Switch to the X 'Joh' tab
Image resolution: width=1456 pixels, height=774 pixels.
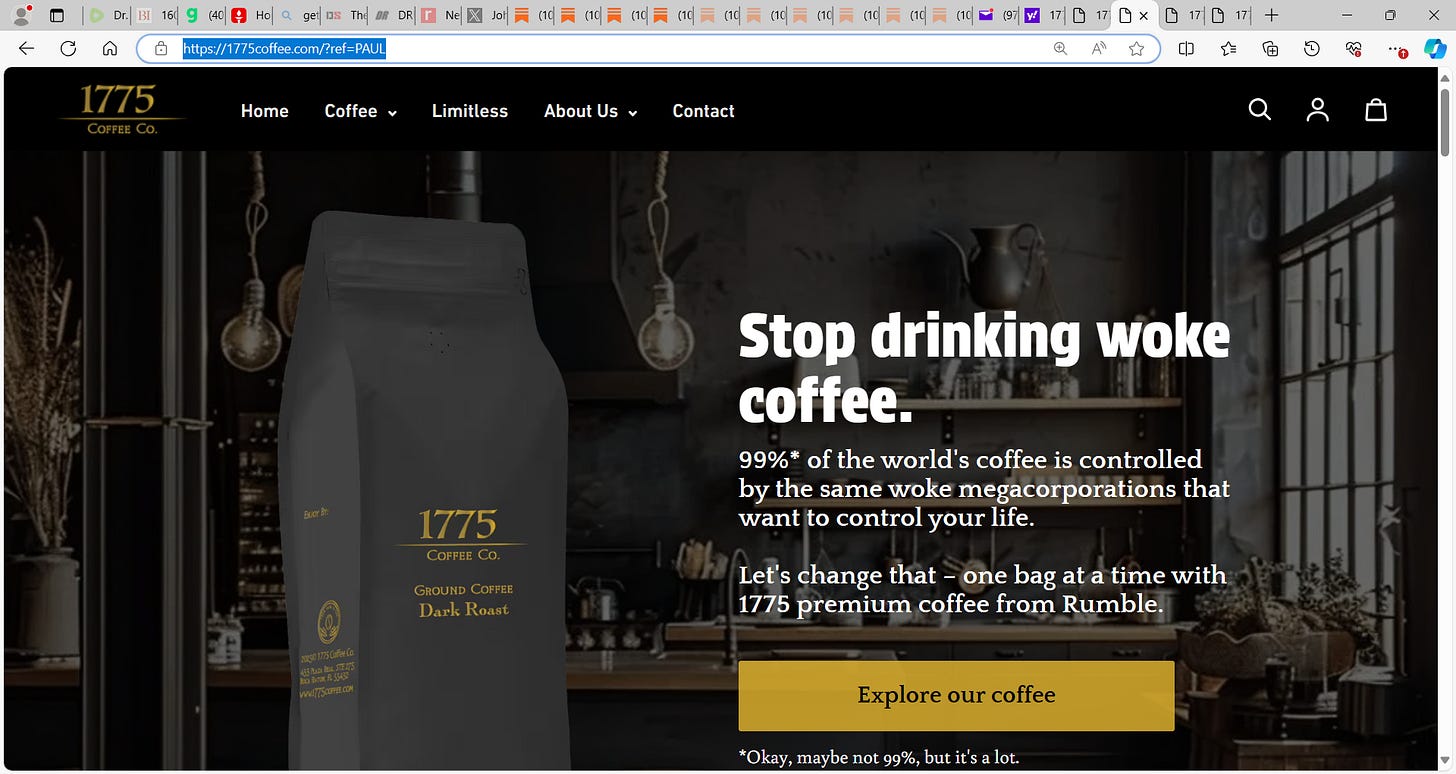(x=487, y=15)
